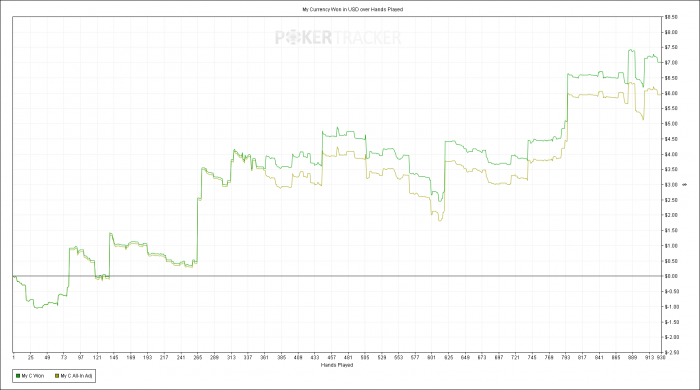Image resolution: width=700 pixels, height=390 pixels.
Task: Click the 457 hands x-axis tick label
Action: pos(332,358)
